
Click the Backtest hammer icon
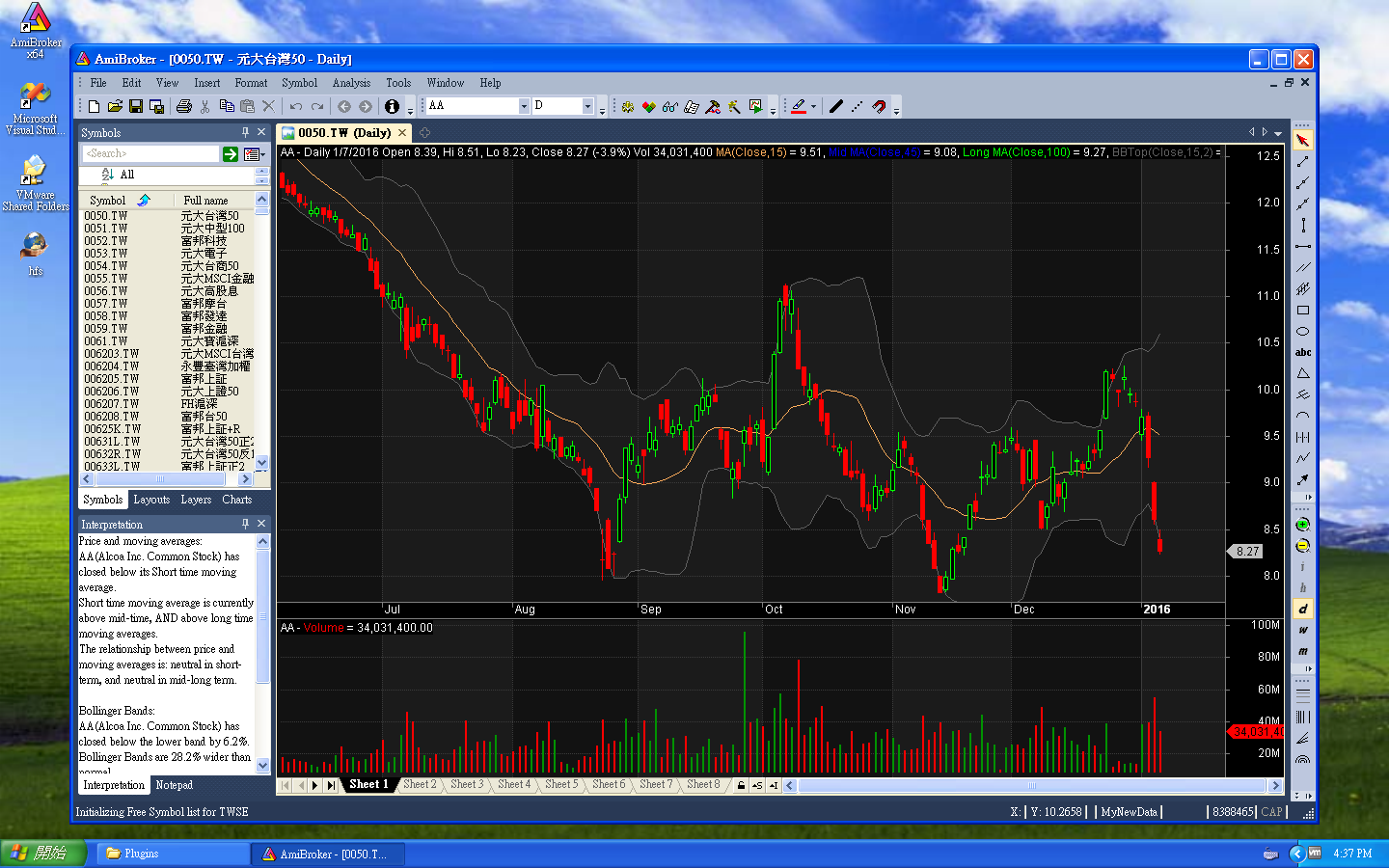pyautogui.click(x=713, y=106)
